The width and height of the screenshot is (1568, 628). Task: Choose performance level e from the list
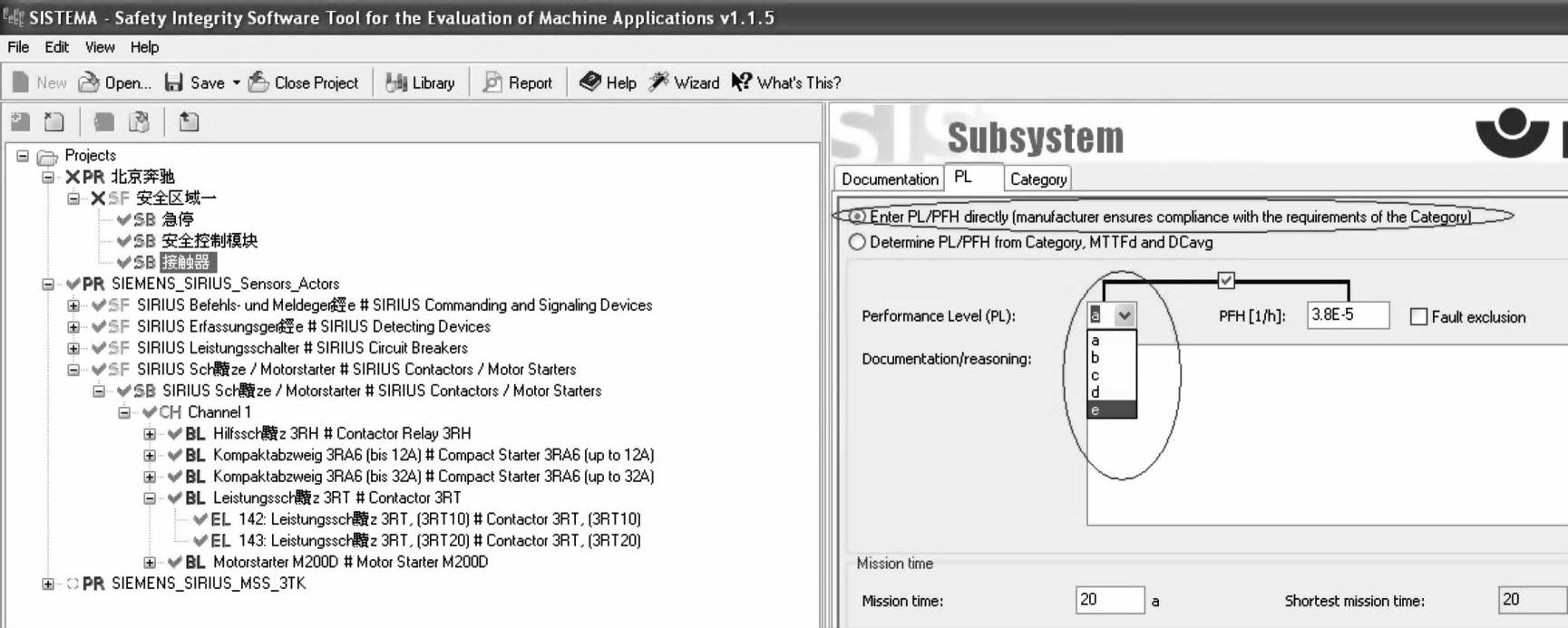pyautogui.click(x=1112, y=410)
